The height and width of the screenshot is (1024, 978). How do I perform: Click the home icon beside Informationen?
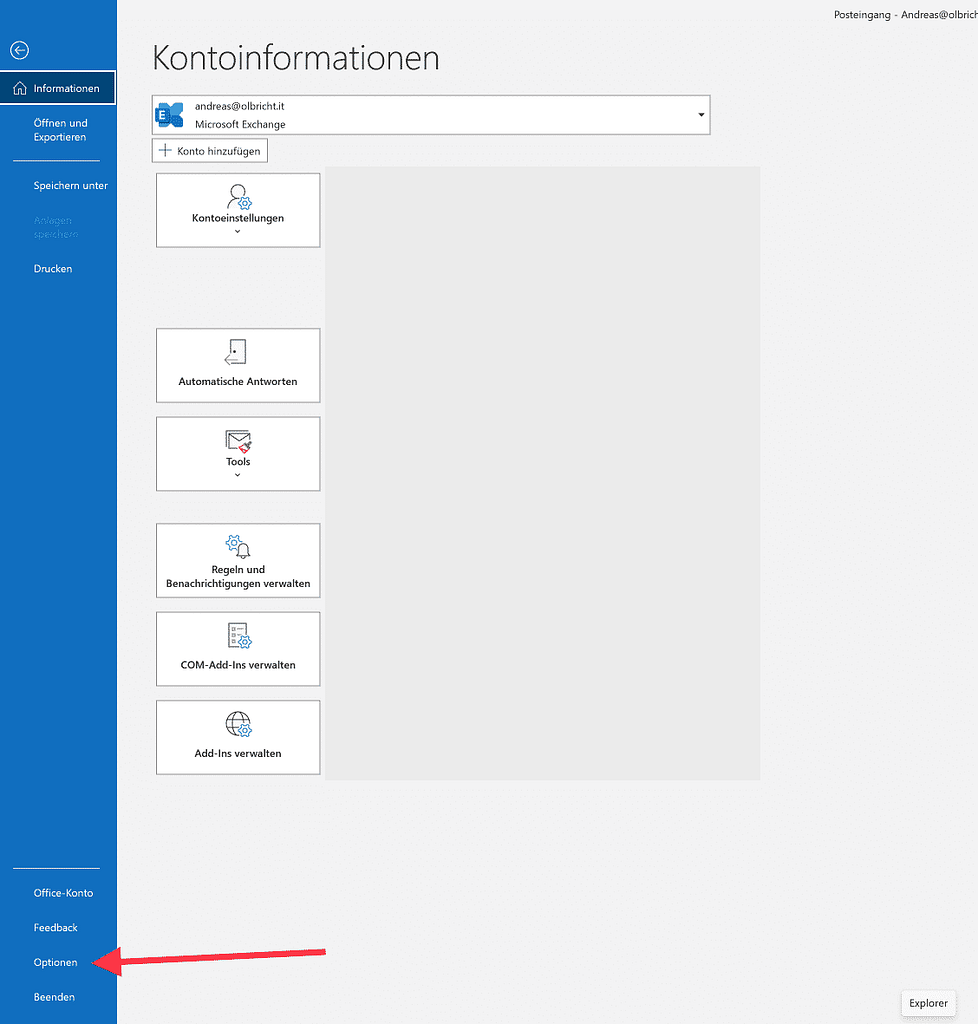pos(20,88)
